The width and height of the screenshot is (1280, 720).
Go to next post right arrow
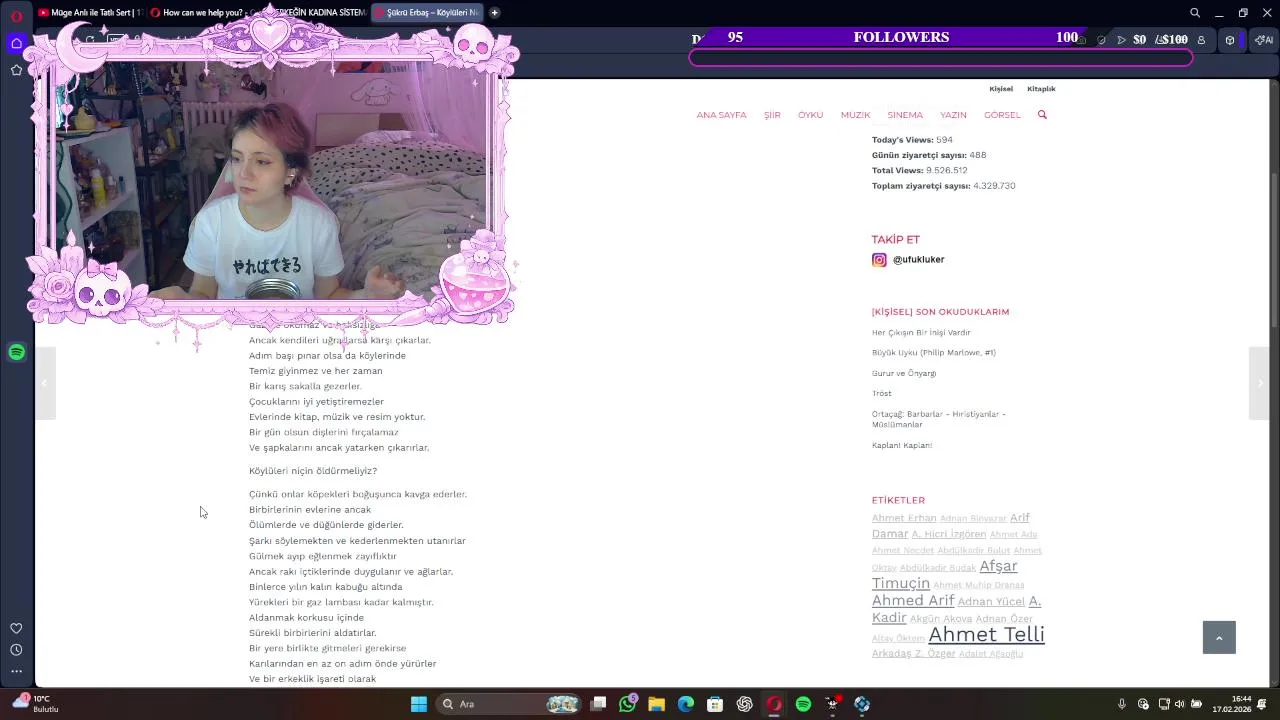[x=1259, y=383]
